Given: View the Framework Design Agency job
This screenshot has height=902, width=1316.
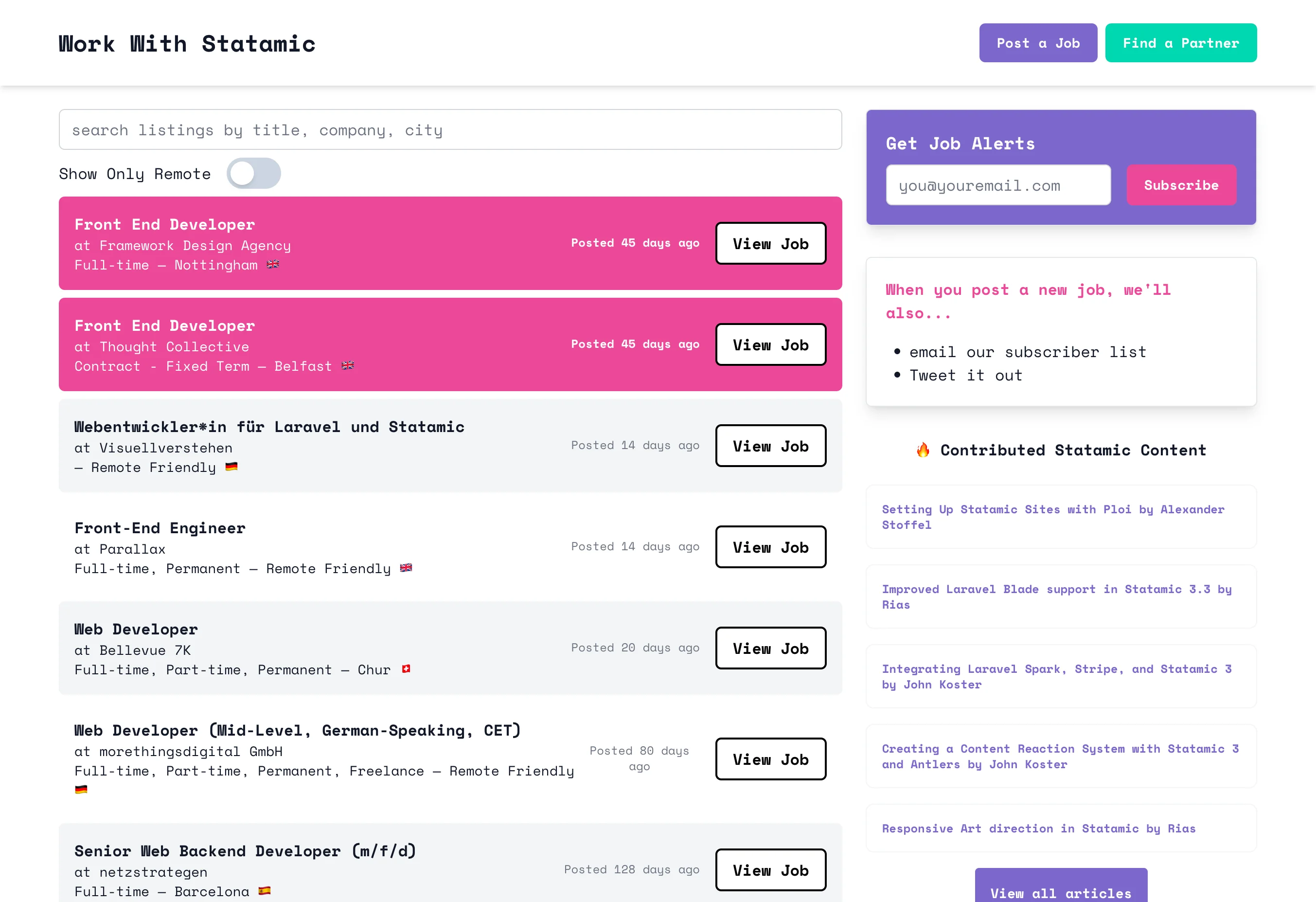Looking at the screenshot, I should [771, 244].
